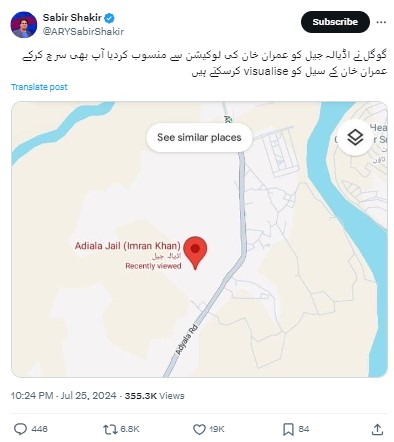
Task: Share the post via share icon
Action: click(x=377, y=429)
